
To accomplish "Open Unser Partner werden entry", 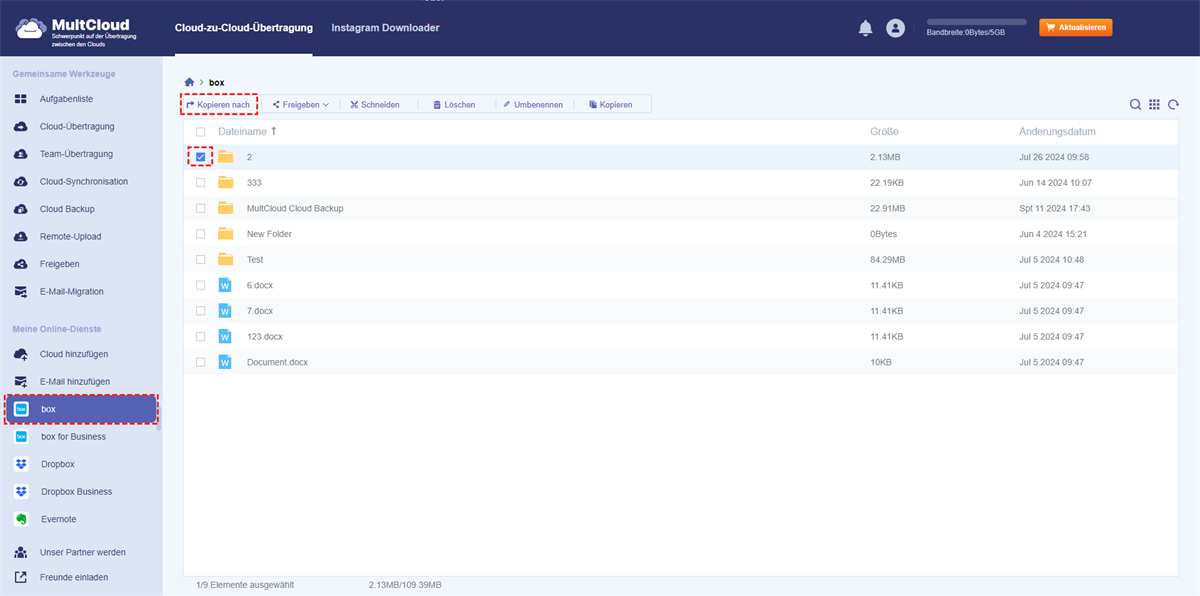I will (x=81, y=552).
